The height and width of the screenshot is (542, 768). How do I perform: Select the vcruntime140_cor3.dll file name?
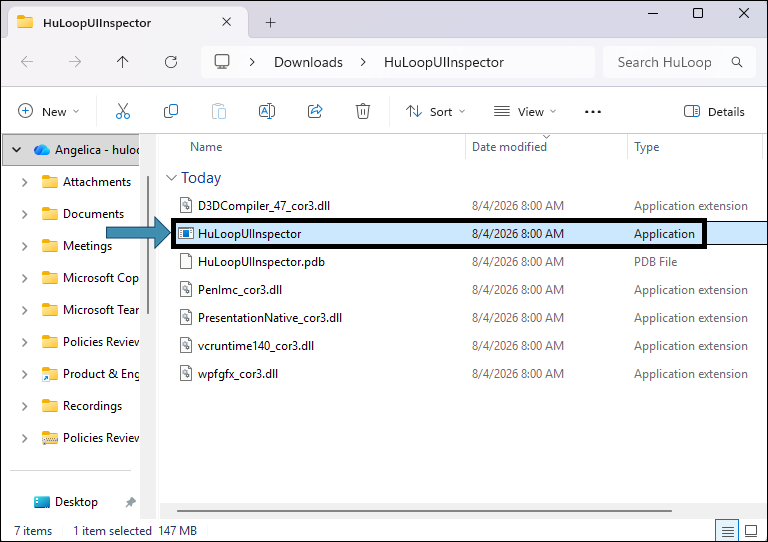[256, 346]
